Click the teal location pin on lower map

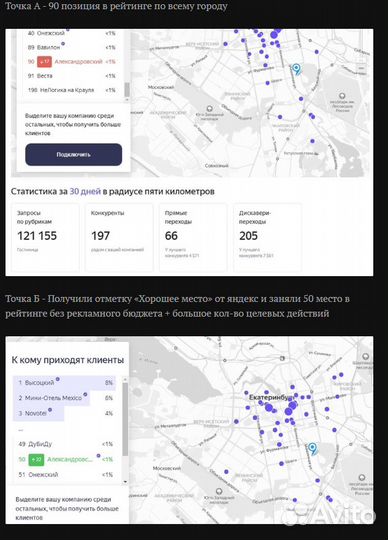[x=312, y=448]
